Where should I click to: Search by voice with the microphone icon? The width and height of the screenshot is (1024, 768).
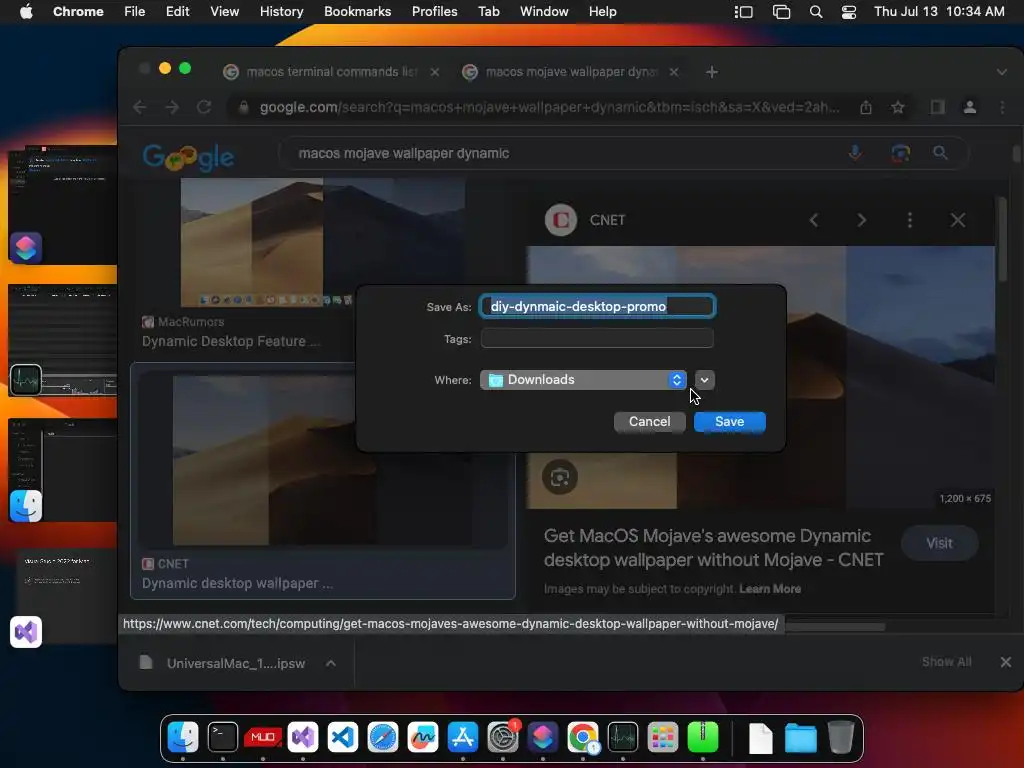pyautogui.click(x=855, y=153)
